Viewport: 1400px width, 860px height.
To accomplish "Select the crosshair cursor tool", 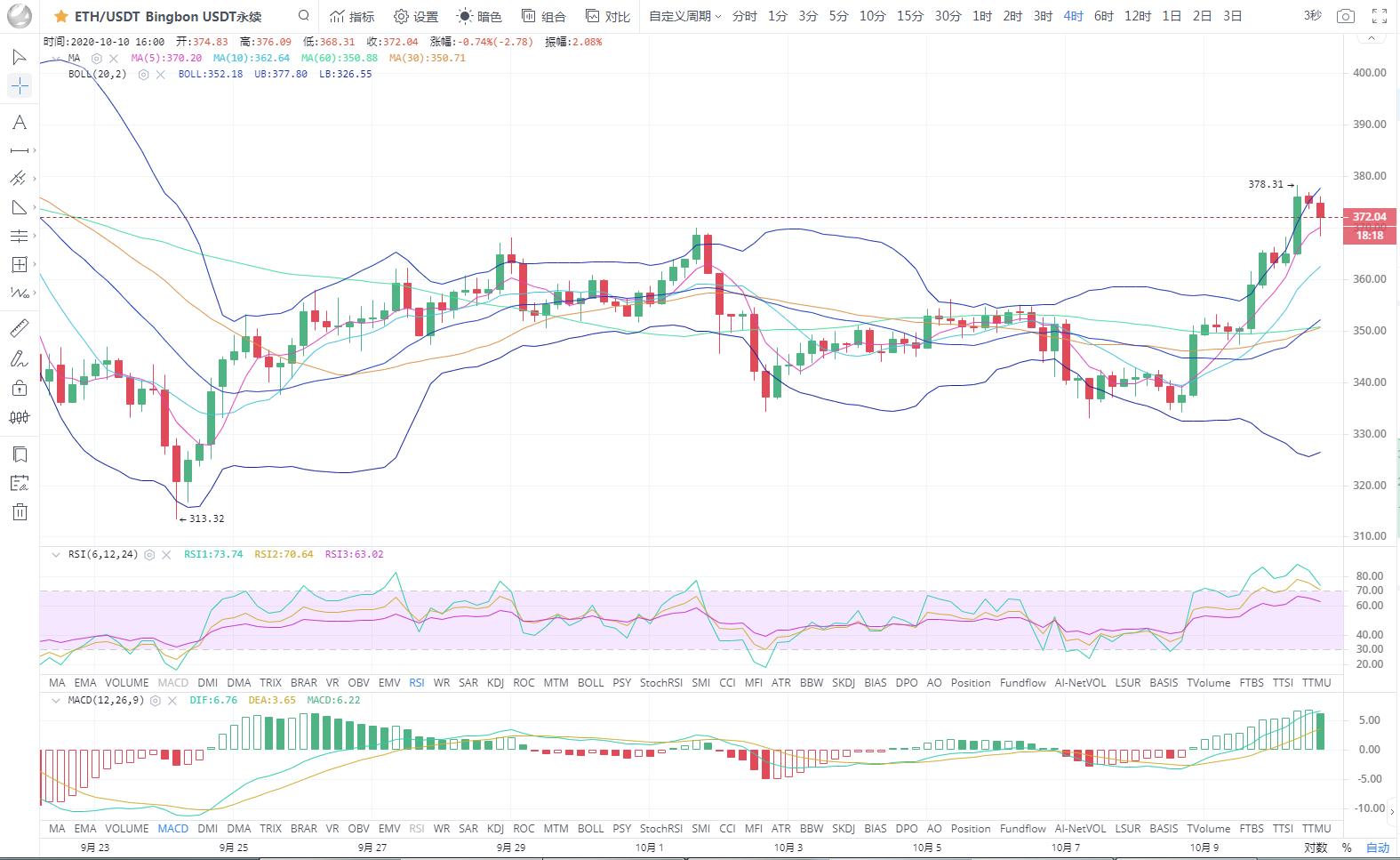I will click(20, 85).
